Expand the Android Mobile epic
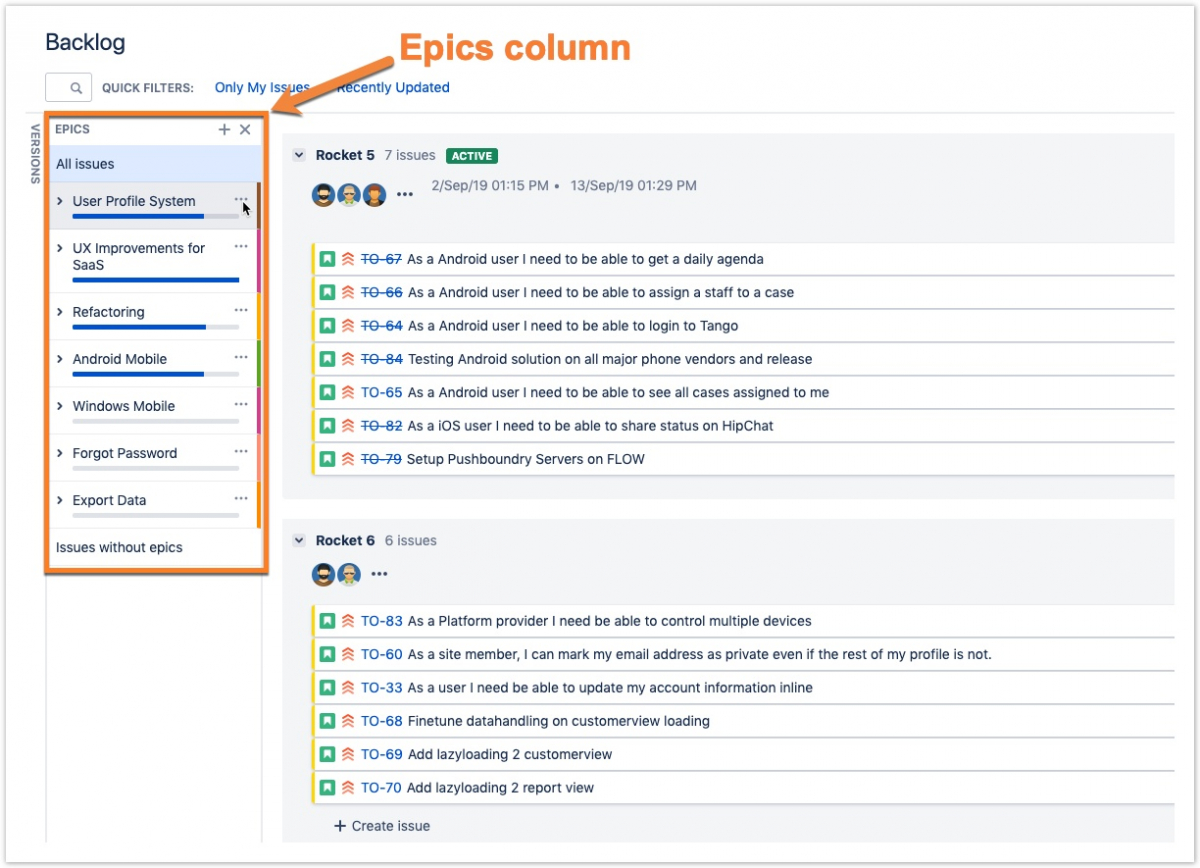 [60, 359]
